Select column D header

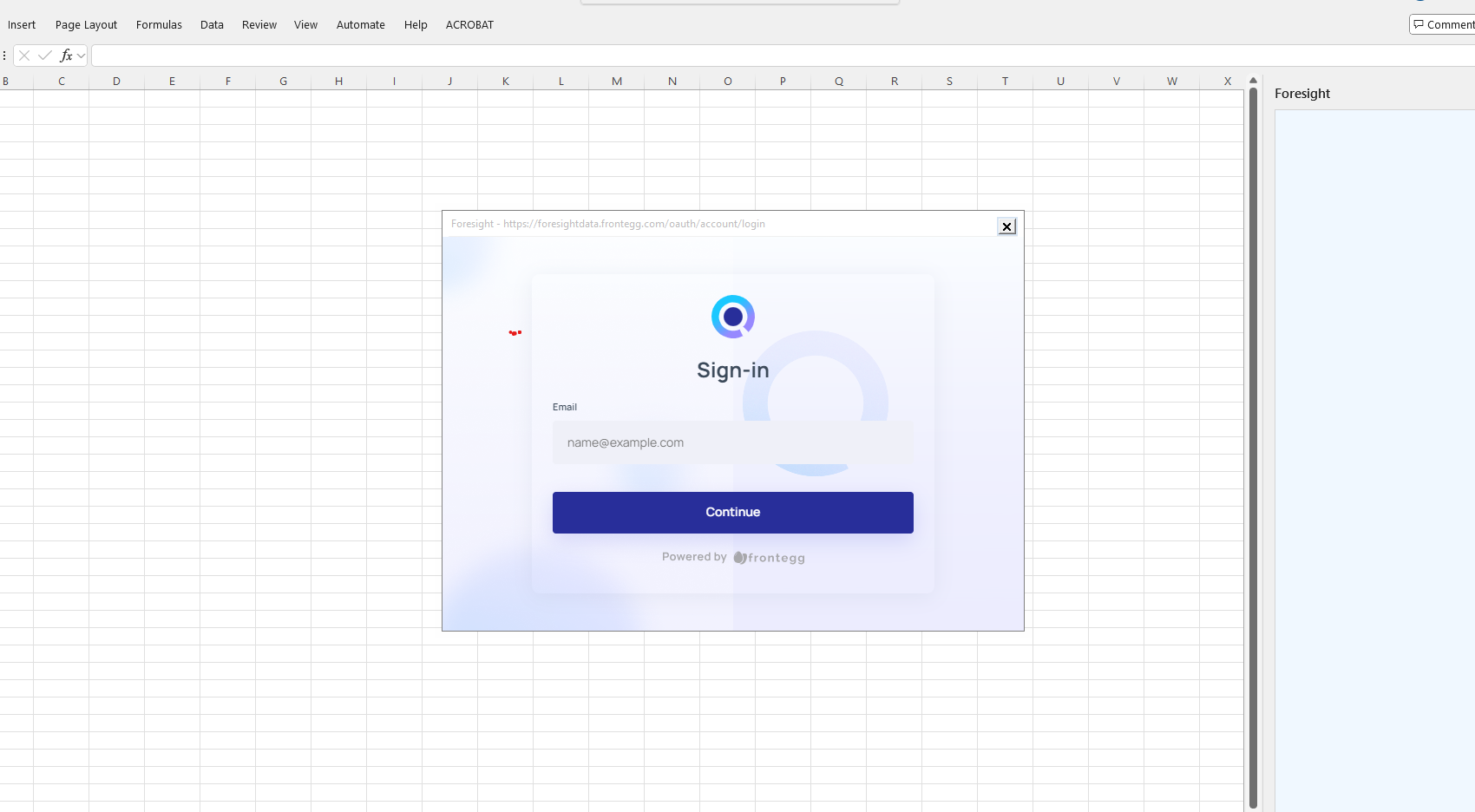click(x=116, y=81)
